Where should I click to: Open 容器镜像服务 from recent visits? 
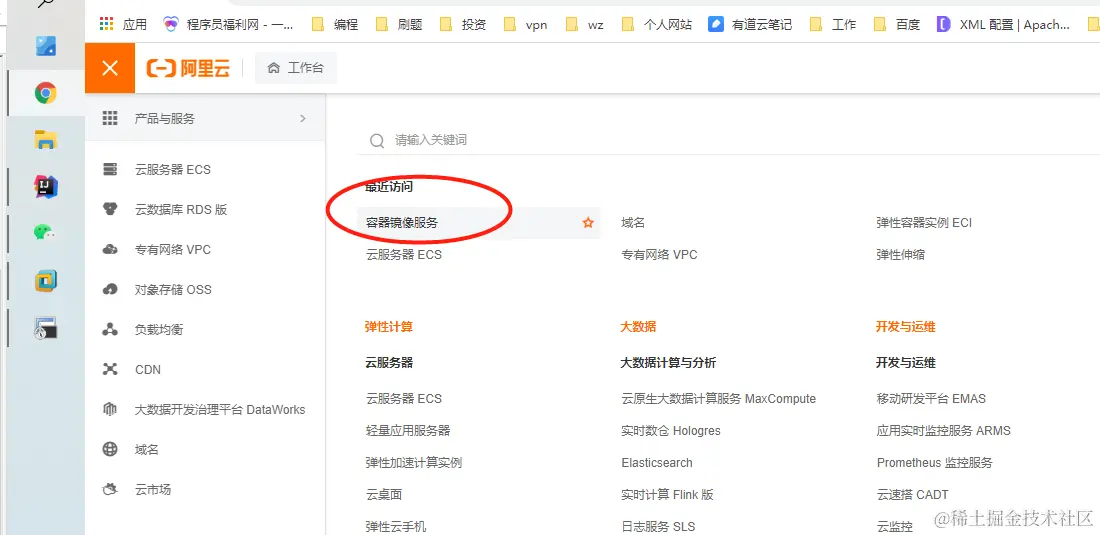(402, 223)
